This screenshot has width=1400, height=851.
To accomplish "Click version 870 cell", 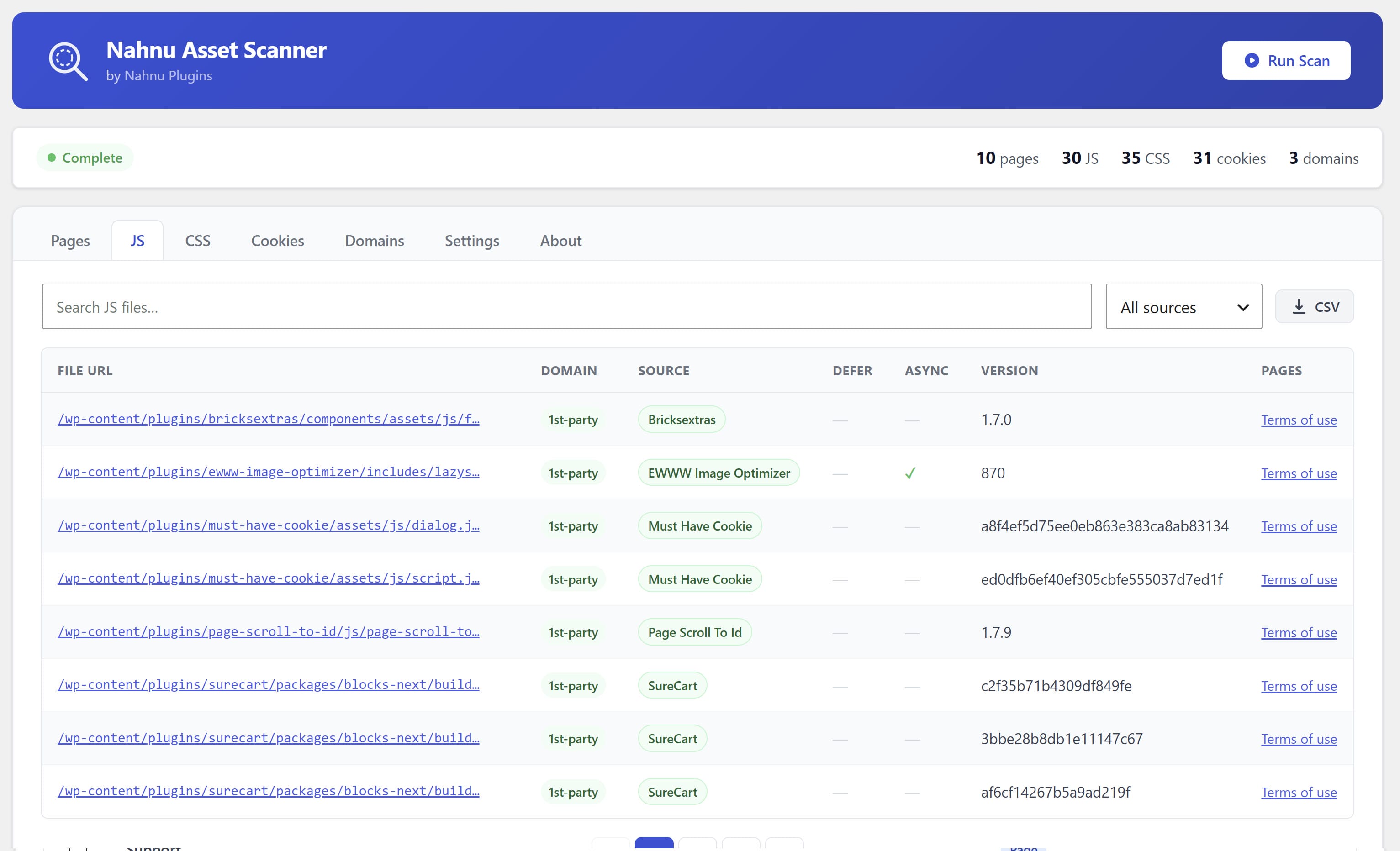I will coord(993,473).
